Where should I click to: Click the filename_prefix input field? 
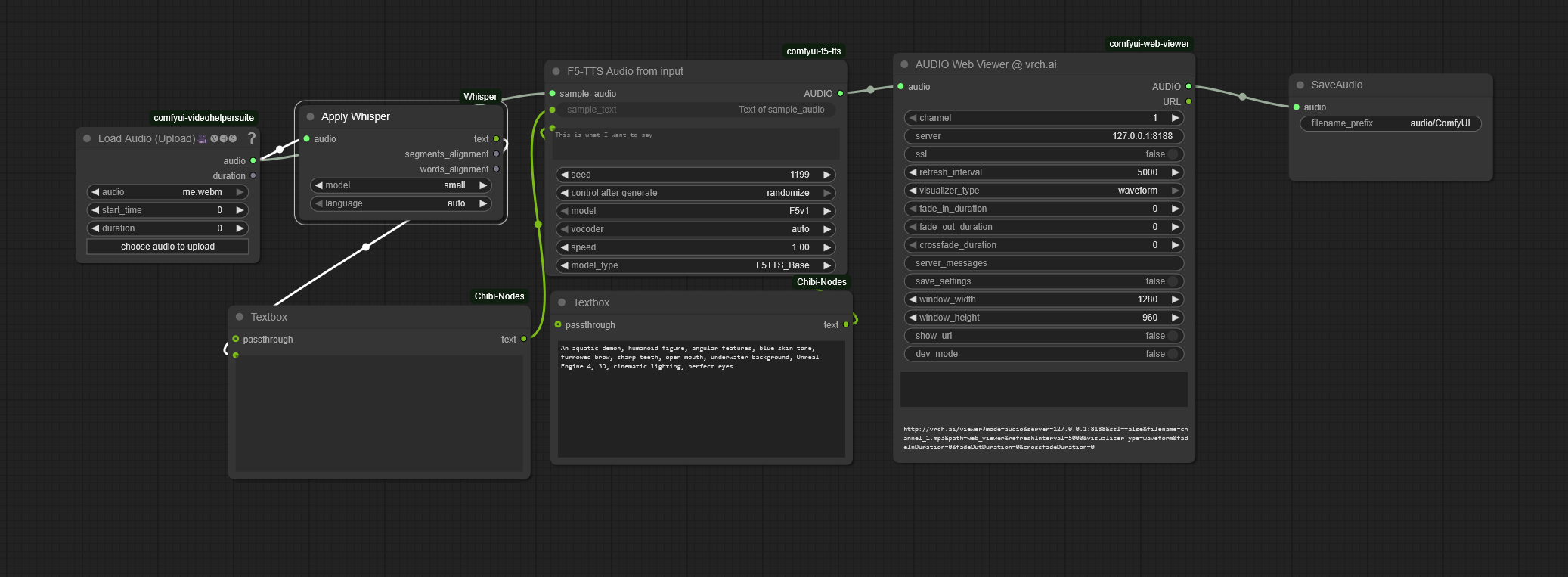[x=1390, y=123]
